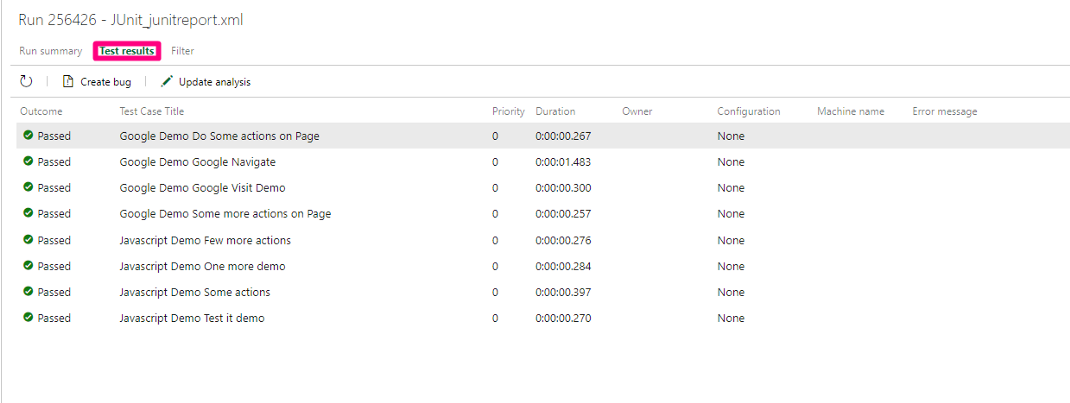Image resolution: width=1070 pixels, height=403 pixels.
Task: Click the Create bug document icon
Action: pos(68,82)
